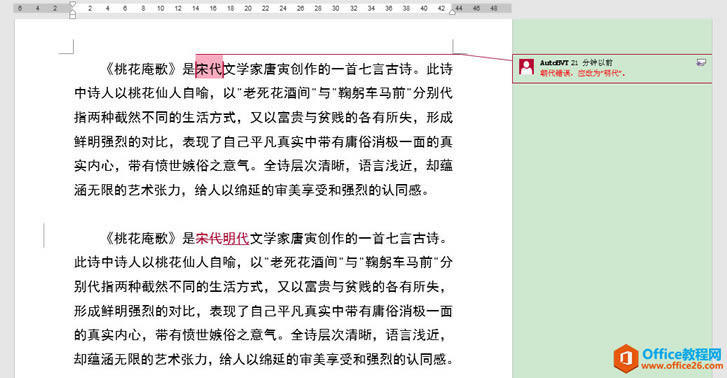This screenshot has width=727, height=378.
Task: Click the Office教程网 watermark text
Action: tap(682, 354)
